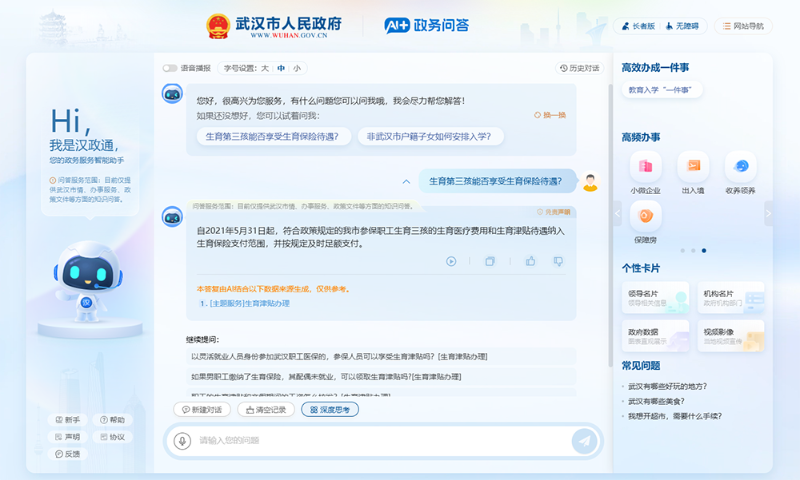Open the 小微企业 service icon
Viewport: 800px width, 480px height.
point(645,172)
